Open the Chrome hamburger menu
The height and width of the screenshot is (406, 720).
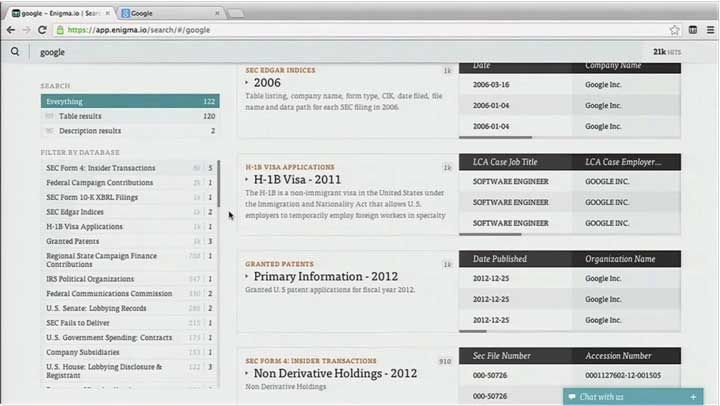(710, 30)
